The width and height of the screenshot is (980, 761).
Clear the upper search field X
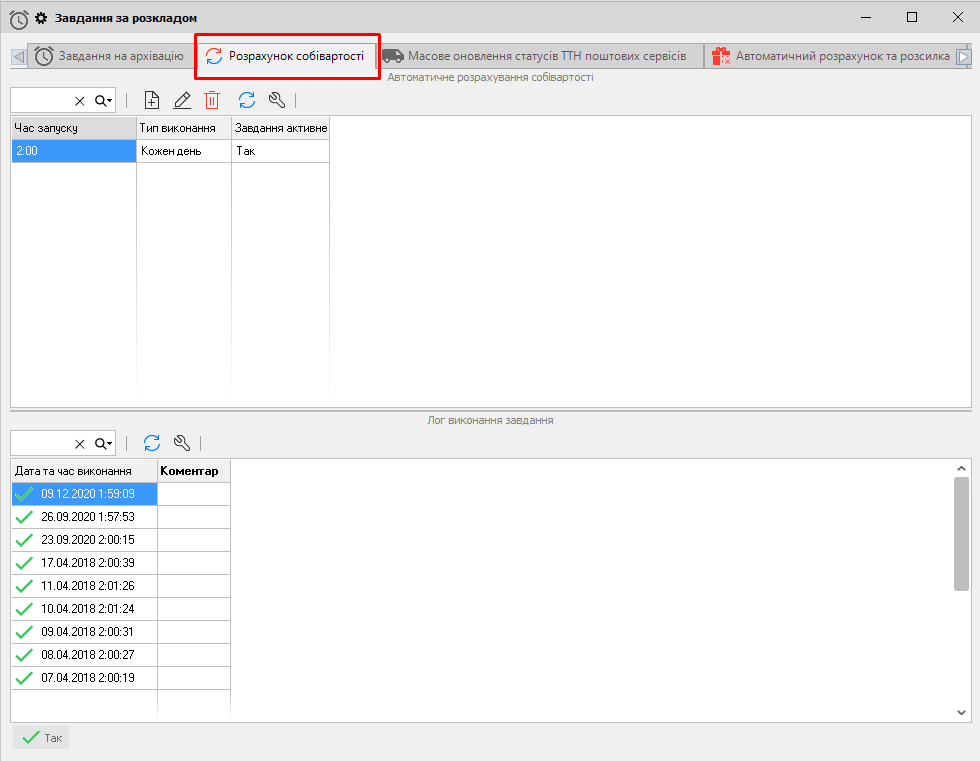(80, 101)
